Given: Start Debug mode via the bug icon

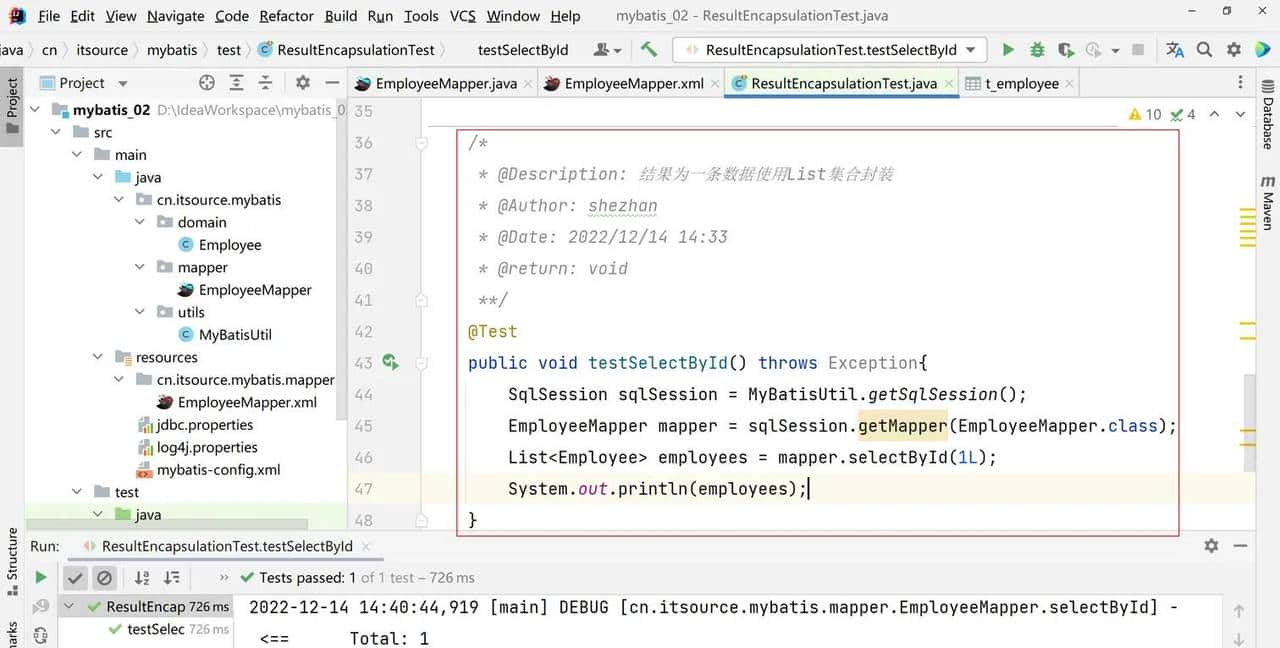Looking at the screenshot, I should click(x=1037, y=48).
